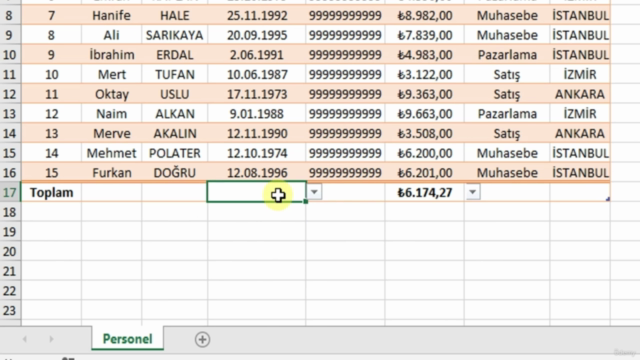The image size is (640, 360).
Task: Click the Toplam cell
Action: tap(51, 192)
